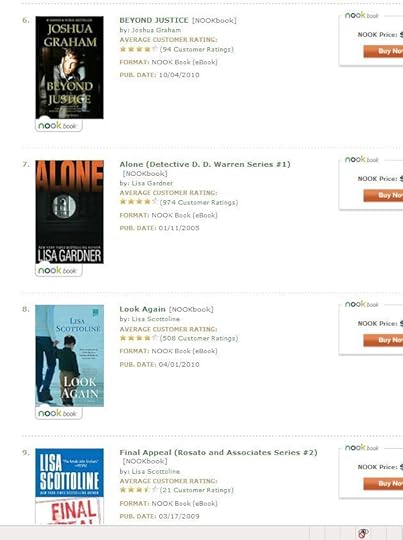Open the Final Appeal book cover image

coord(70,486)
